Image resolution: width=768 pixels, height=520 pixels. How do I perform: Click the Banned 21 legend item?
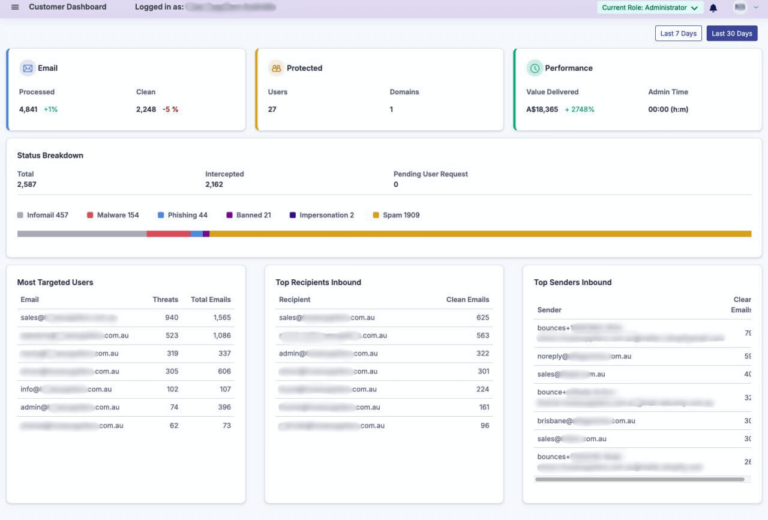[249, 215]
